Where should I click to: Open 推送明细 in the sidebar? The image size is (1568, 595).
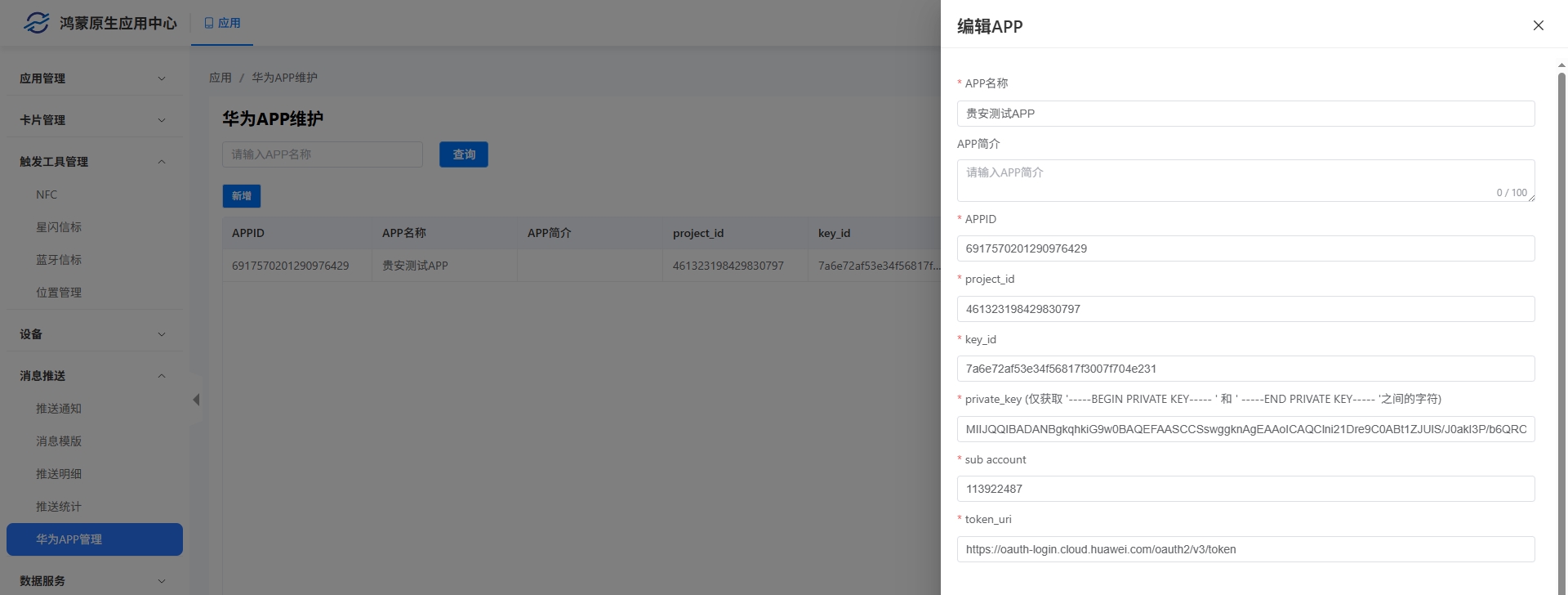pyautogui.click(x=95, y=474)
